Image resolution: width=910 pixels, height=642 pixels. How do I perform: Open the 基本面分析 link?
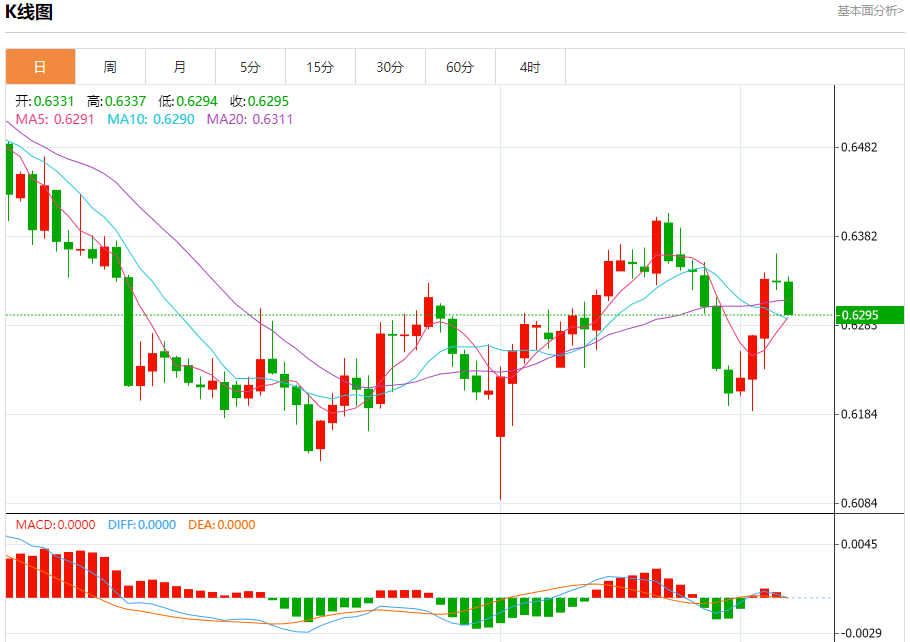point(870,11)
